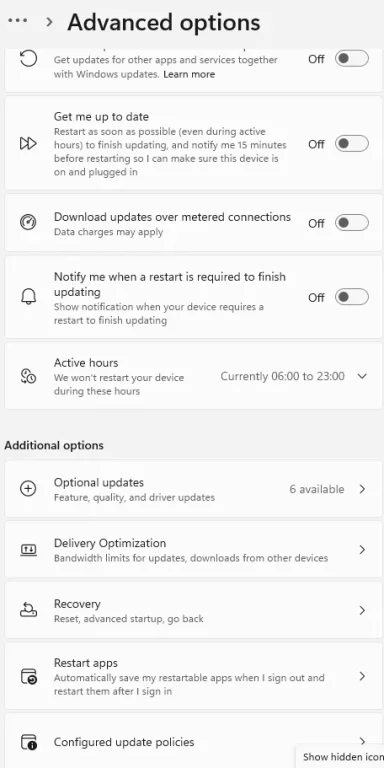Viewport: 384px width, 768px height.
Task: Click the Configured update policies icon
Action: pos(28,742)
